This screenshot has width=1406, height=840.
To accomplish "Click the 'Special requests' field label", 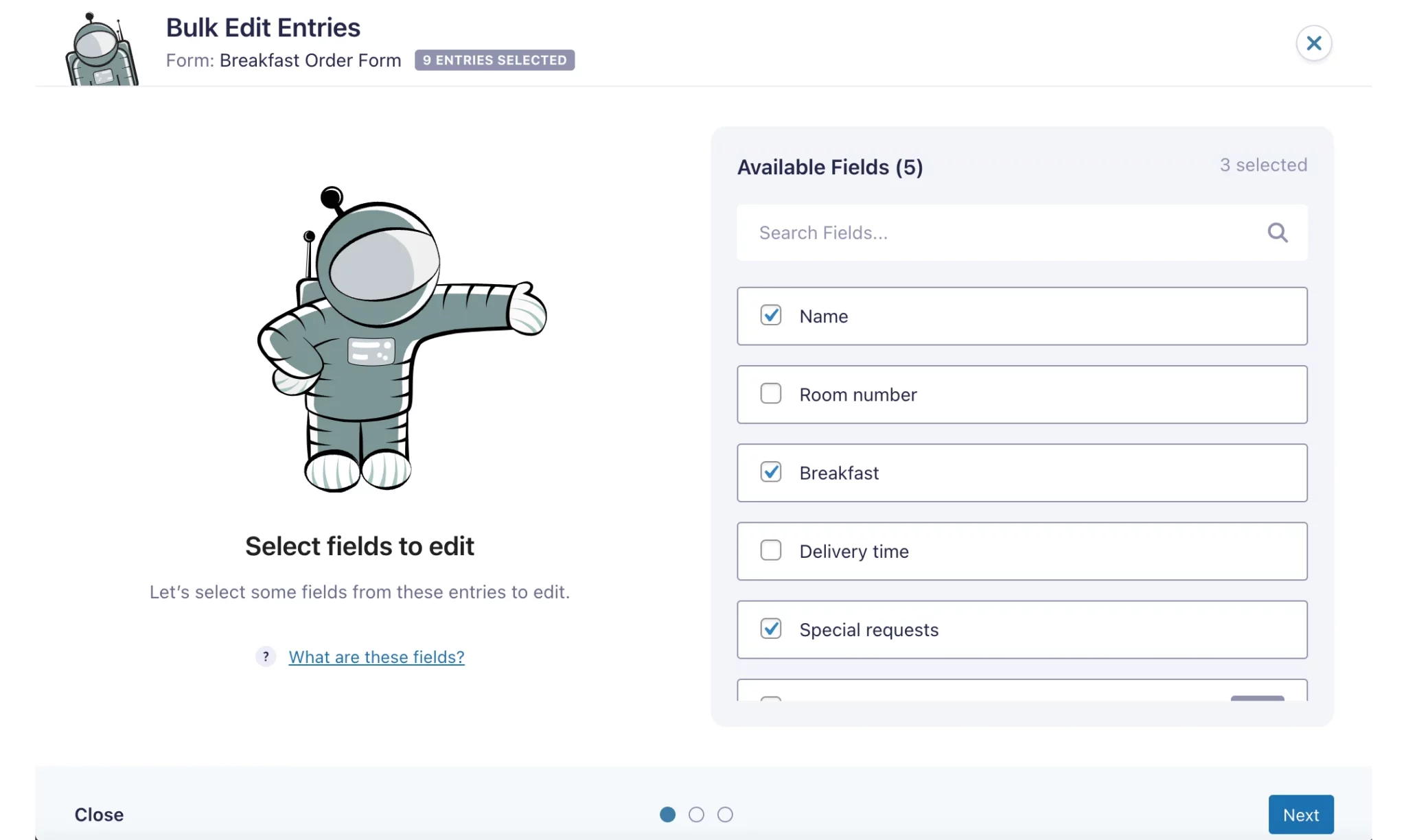I will [x=869, y=630].
